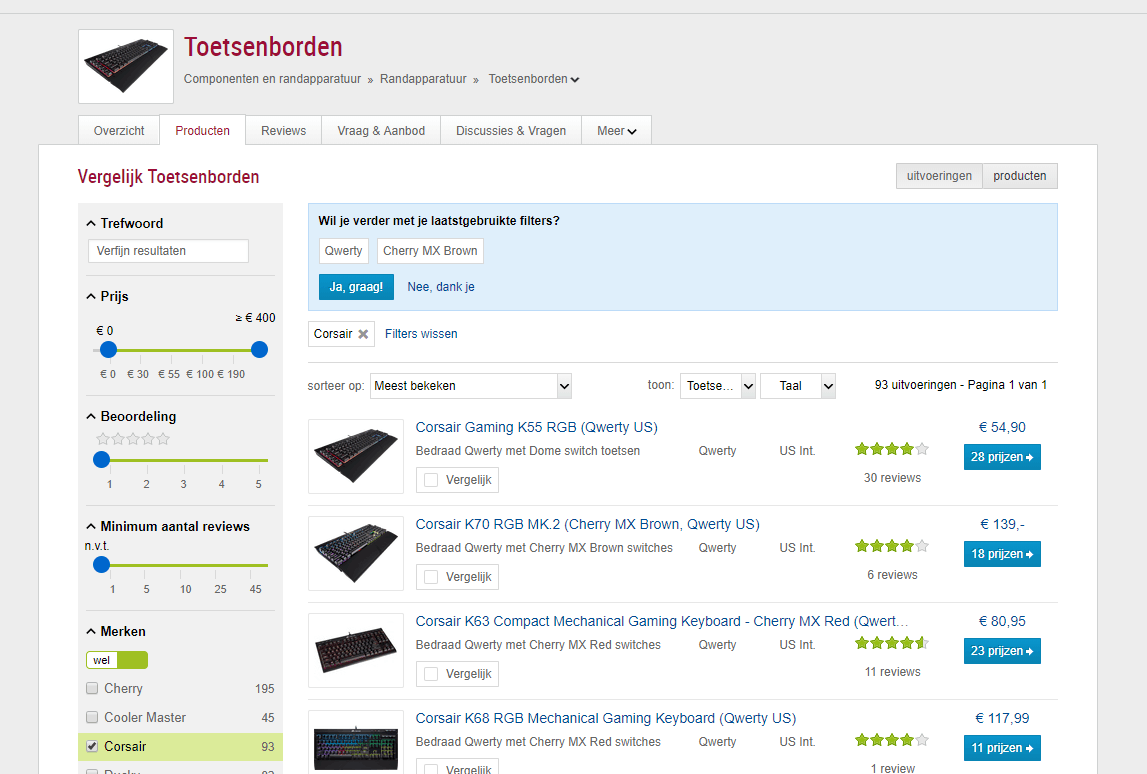Screen dimensions: 1147x774
Task: Click the Beoordeling rating slider handle
Action: (102, 459)
